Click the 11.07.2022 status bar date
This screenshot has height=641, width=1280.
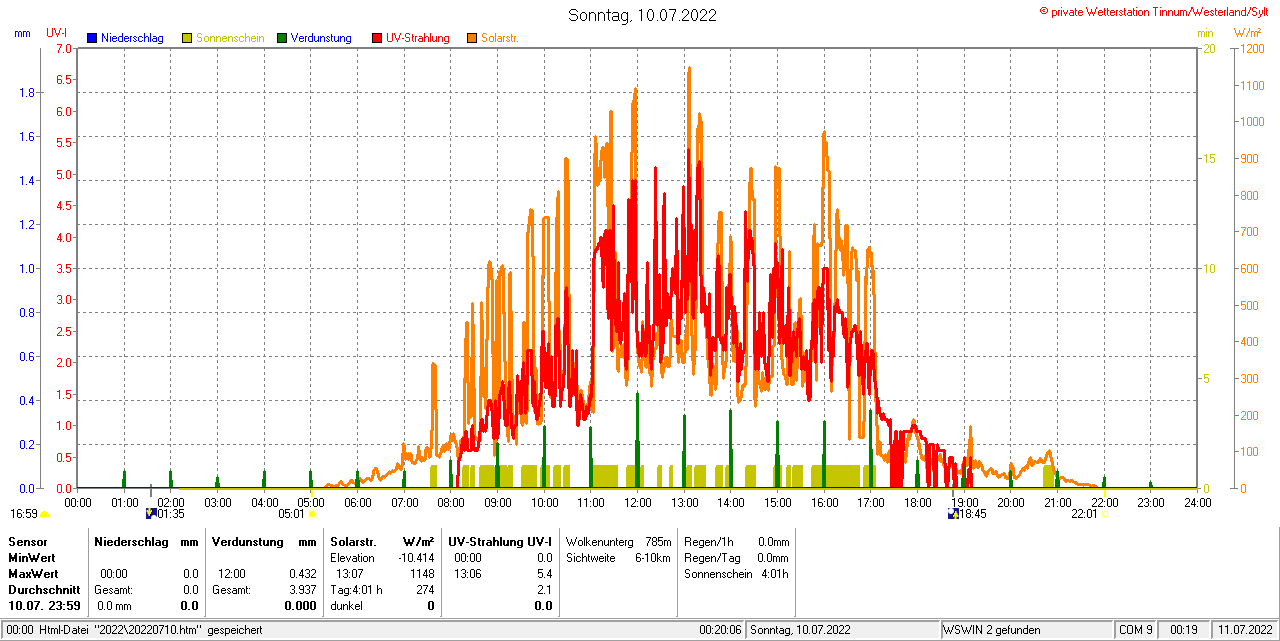pyautogui.click(x=1244, y=630)
